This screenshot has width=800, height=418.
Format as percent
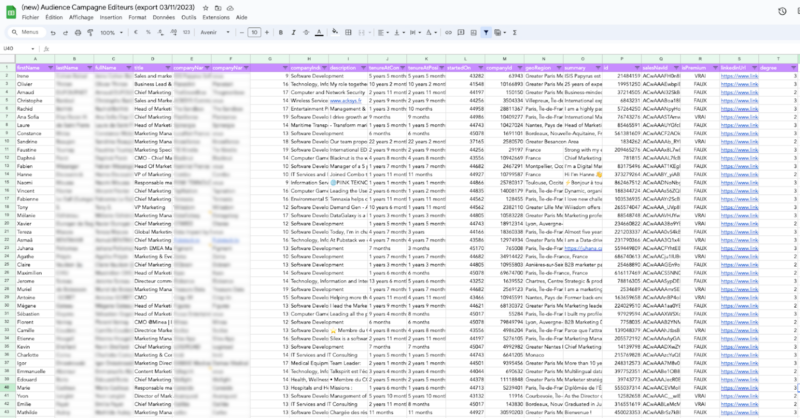point(148,33)
